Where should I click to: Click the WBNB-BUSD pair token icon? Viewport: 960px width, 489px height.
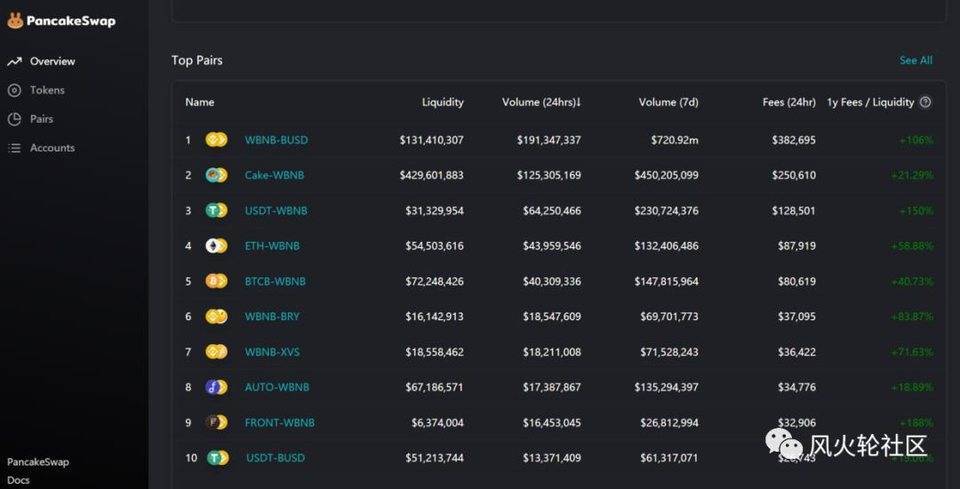coord(217,140)
